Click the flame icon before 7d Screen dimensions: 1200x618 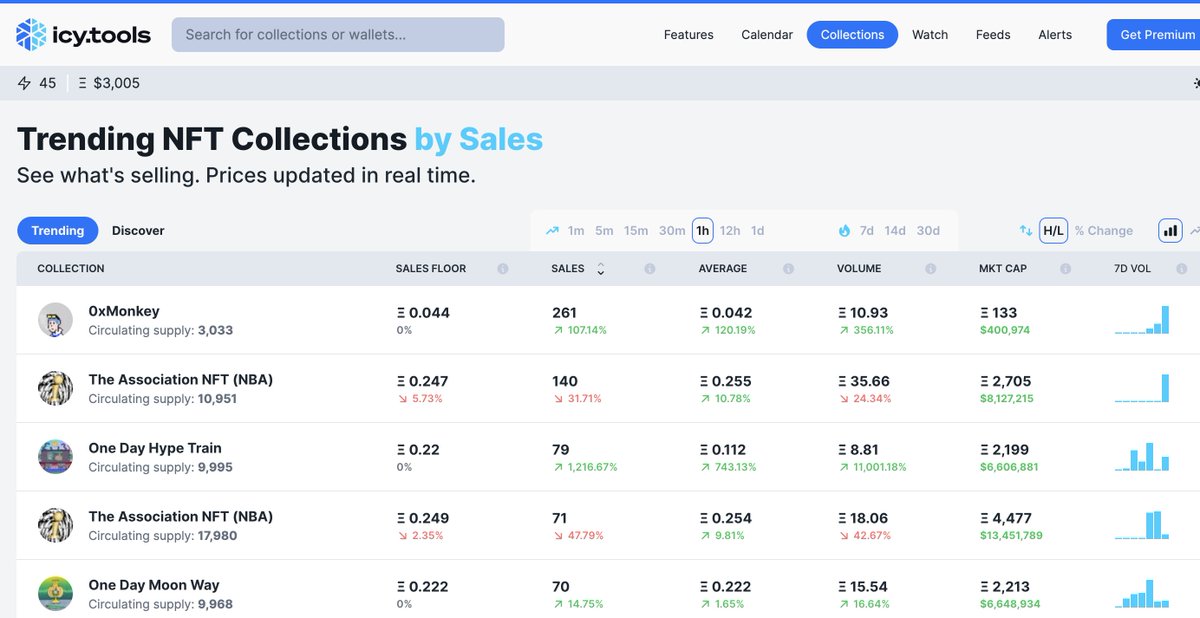click(x=844, y=231)
